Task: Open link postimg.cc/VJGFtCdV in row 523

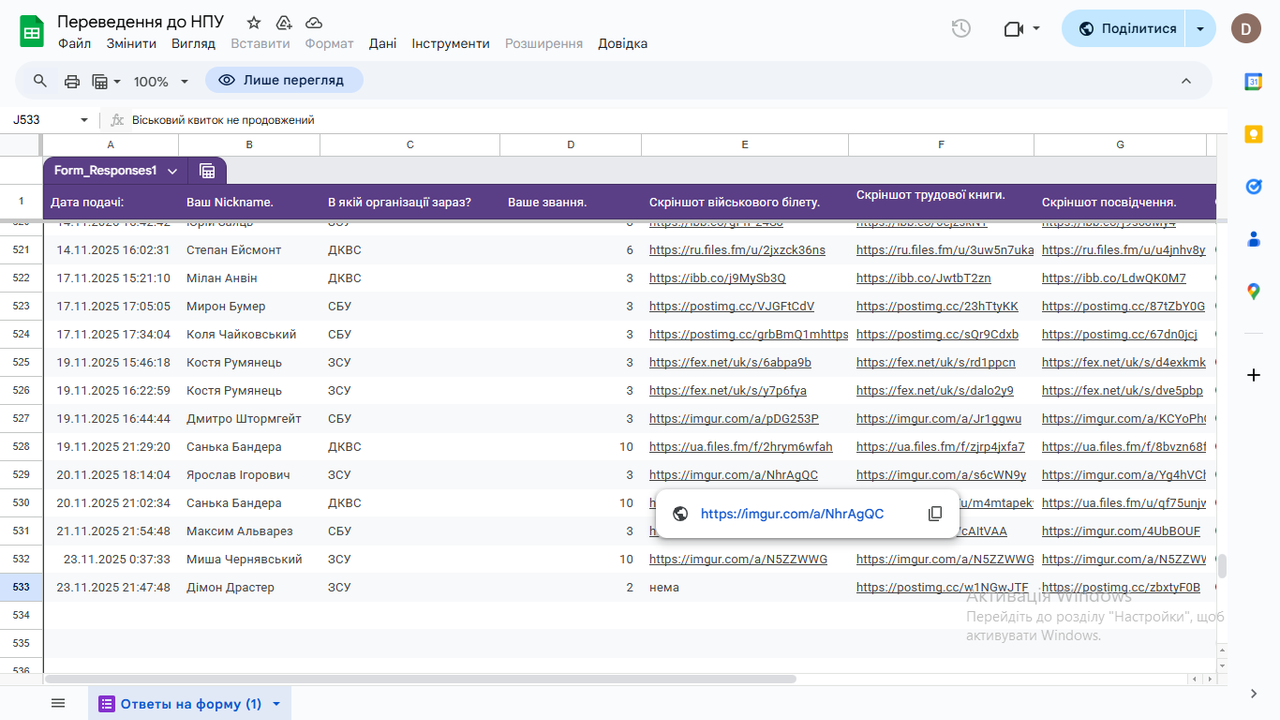Action: point(732,306)
